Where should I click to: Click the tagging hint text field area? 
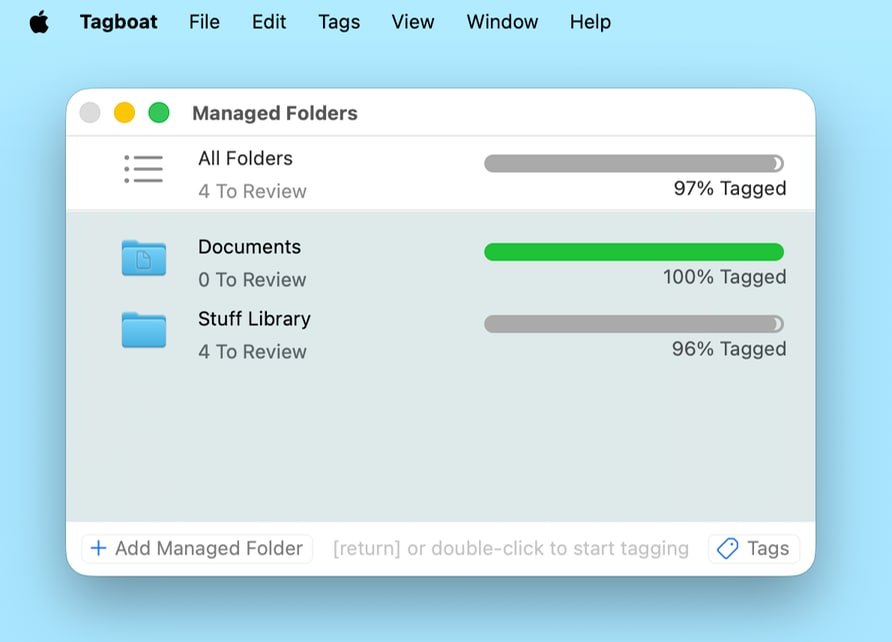click(511, 548)
